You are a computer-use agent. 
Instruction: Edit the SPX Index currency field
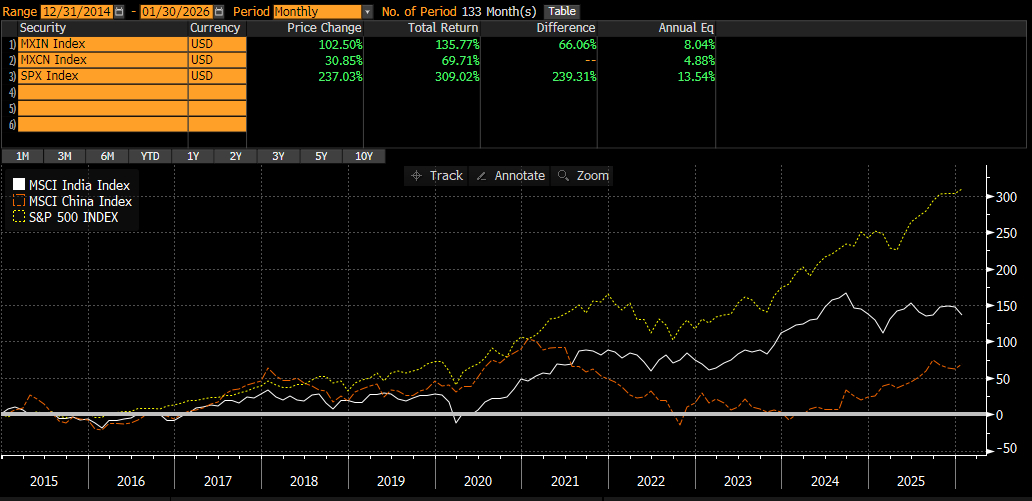[216, 76]
